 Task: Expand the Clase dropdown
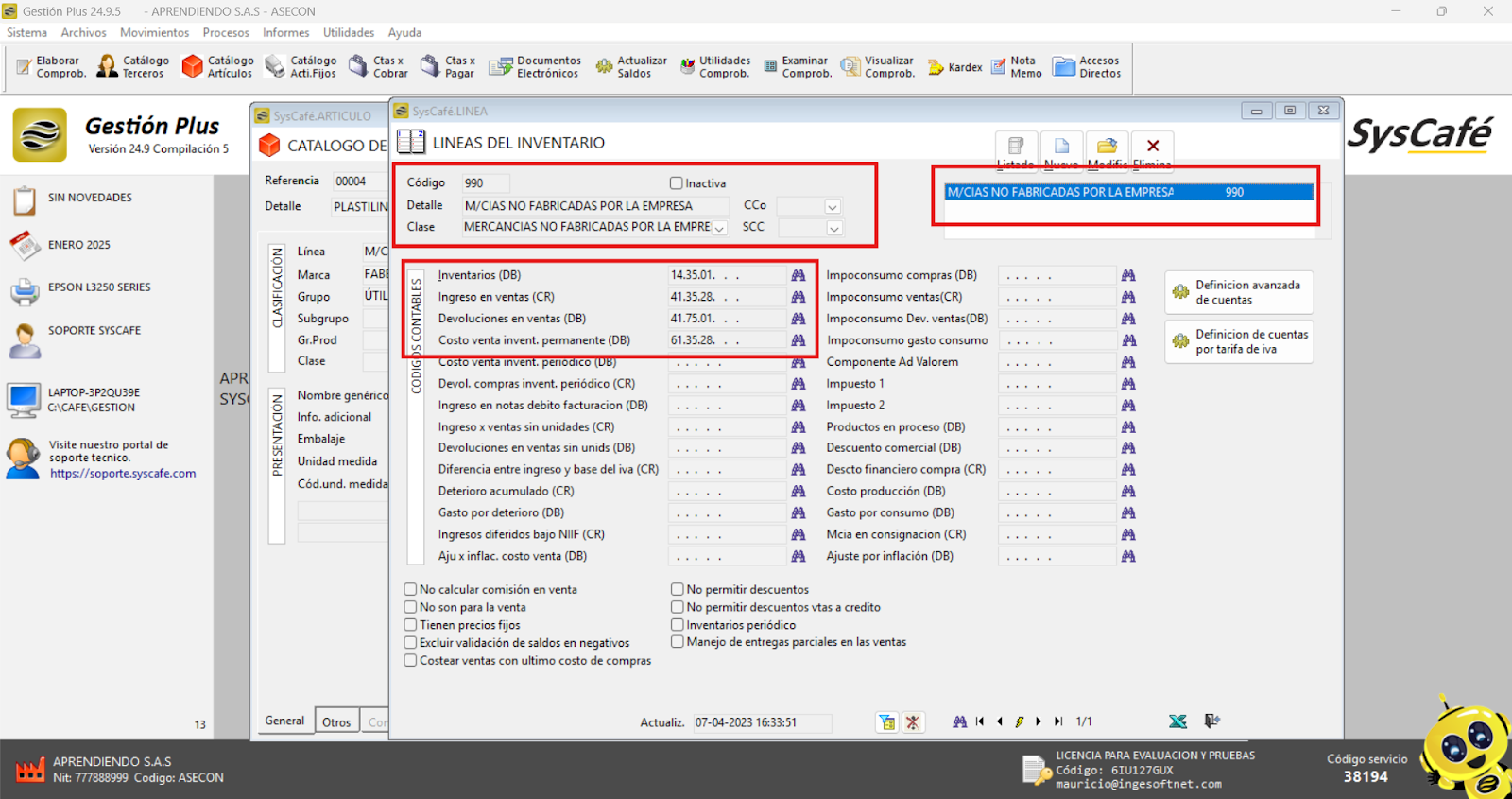click(x=720, y=228)
